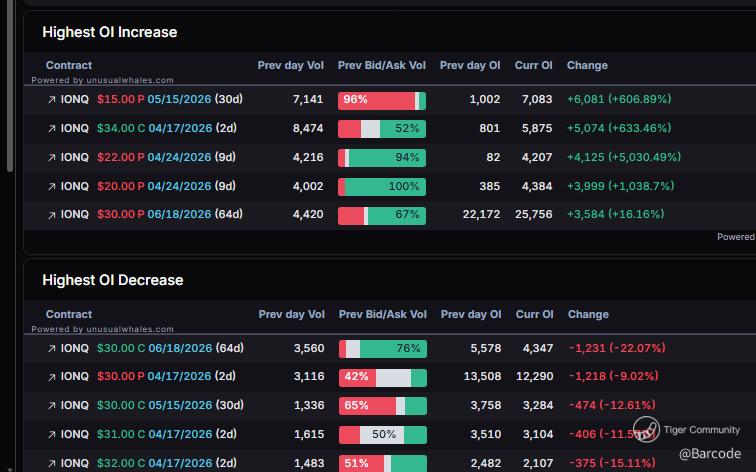This screenshot has width=756, height=472.
Task: Sort decrease table by Prev day OI
Action: click(471, 314)
